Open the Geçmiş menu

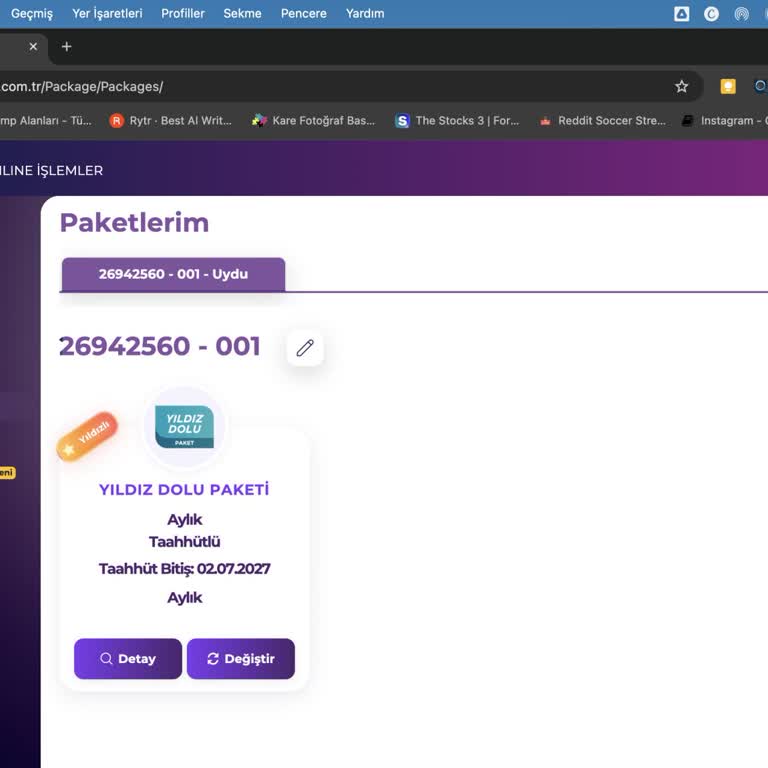[x=32, y=14]
